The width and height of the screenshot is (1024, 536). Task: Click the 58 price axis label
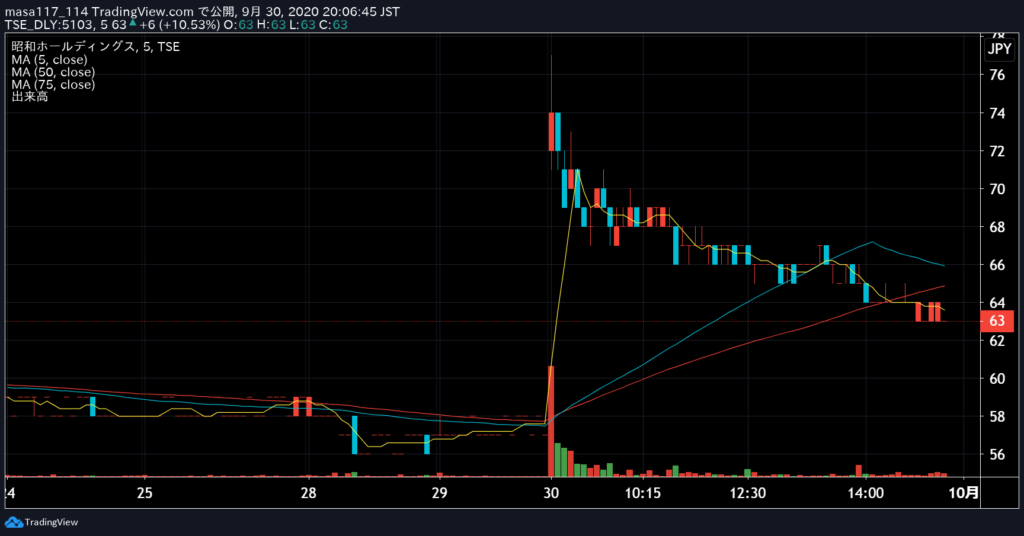pos(997,417)
